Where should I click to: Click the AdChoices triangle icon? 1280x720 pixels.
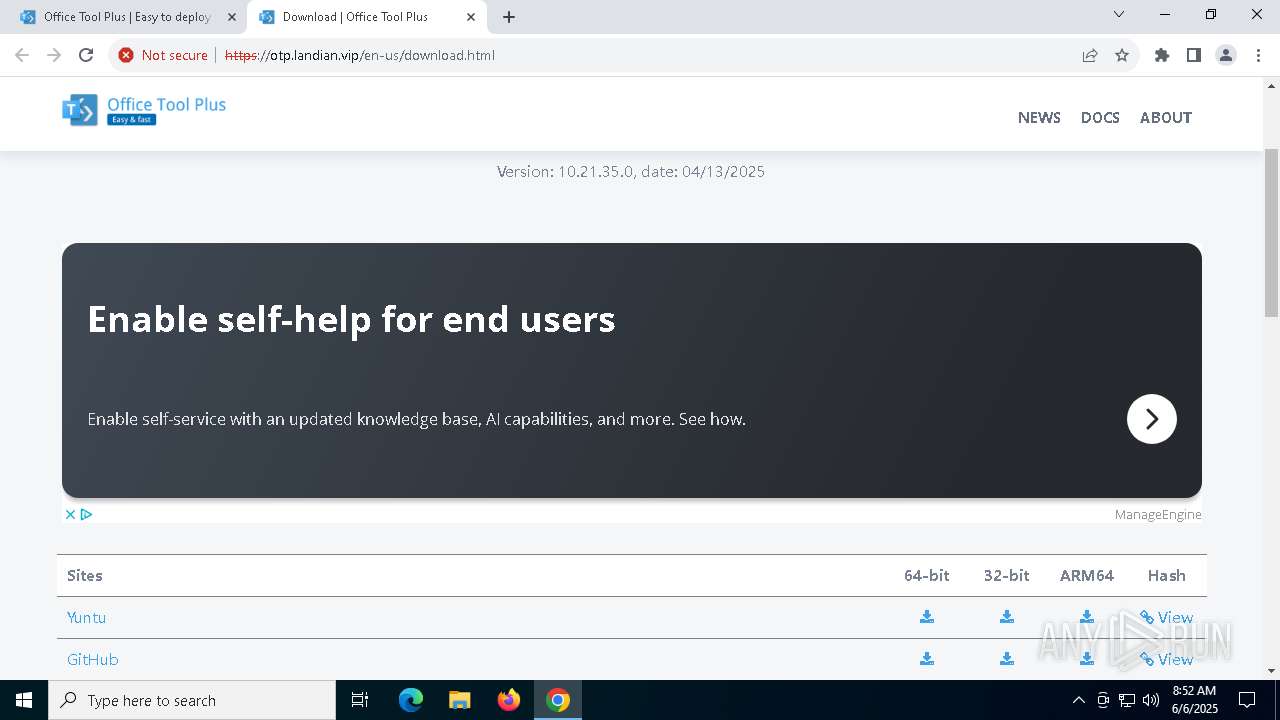click(x=86, y=514)
